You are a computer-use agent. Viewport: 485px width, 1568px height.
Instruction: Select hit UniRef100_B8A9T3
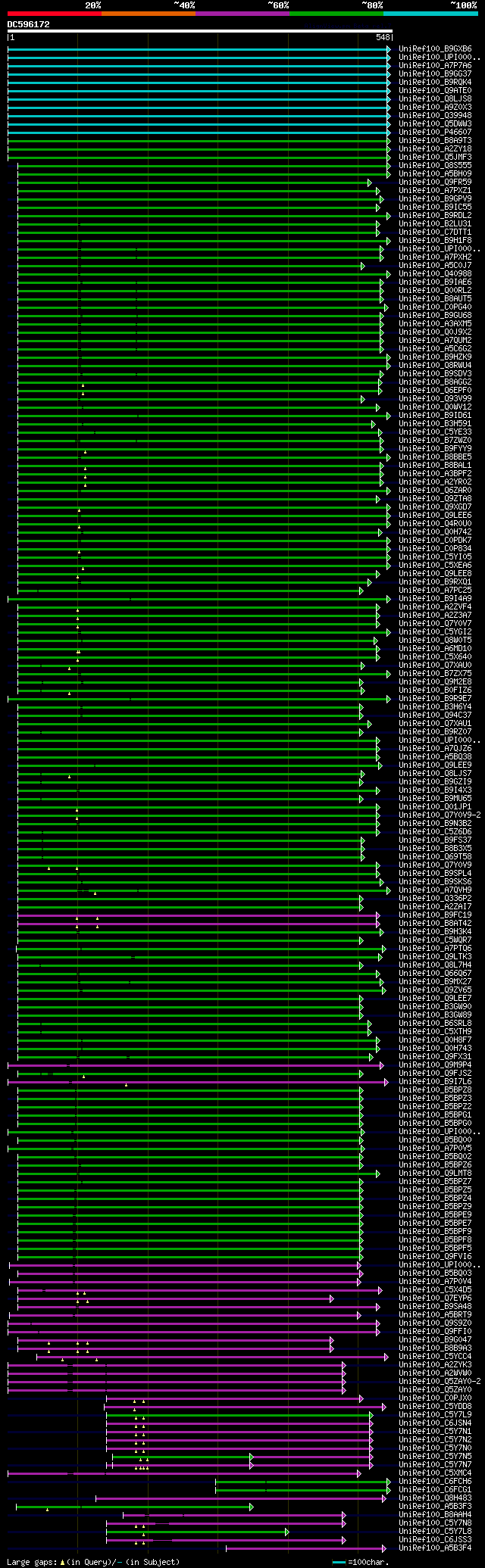tap(435, 141)
